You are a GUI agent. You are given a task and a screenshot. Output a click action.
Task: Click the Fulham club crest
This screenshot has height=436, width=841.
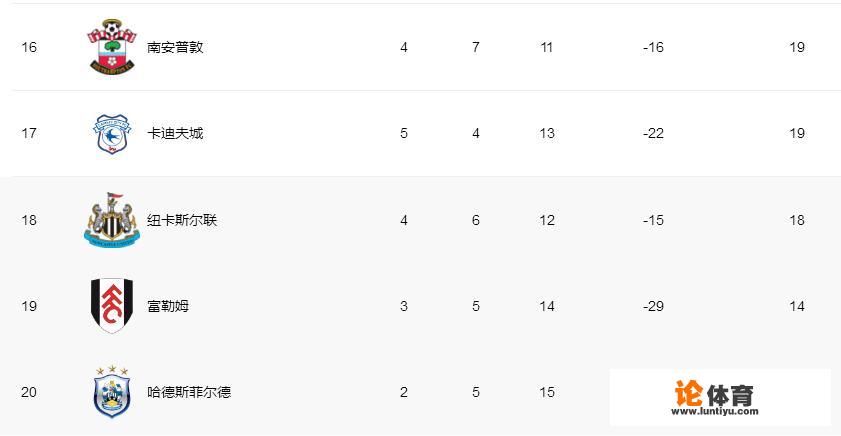111,306
